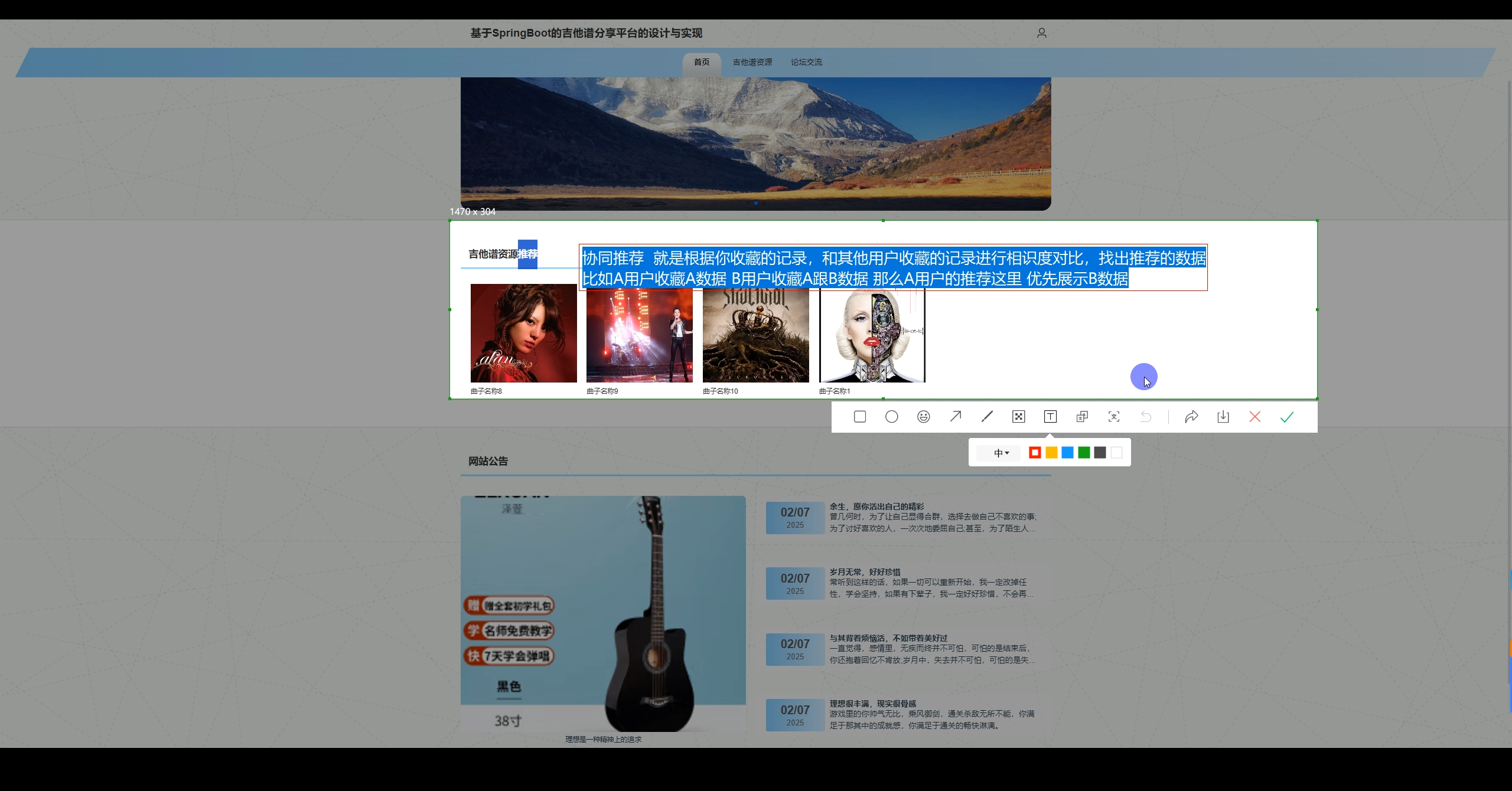Image resolution: width=1512 pixels, height=791 pixels.
Task: Select the rectangle annotation tool
Action: coord(860,417)
